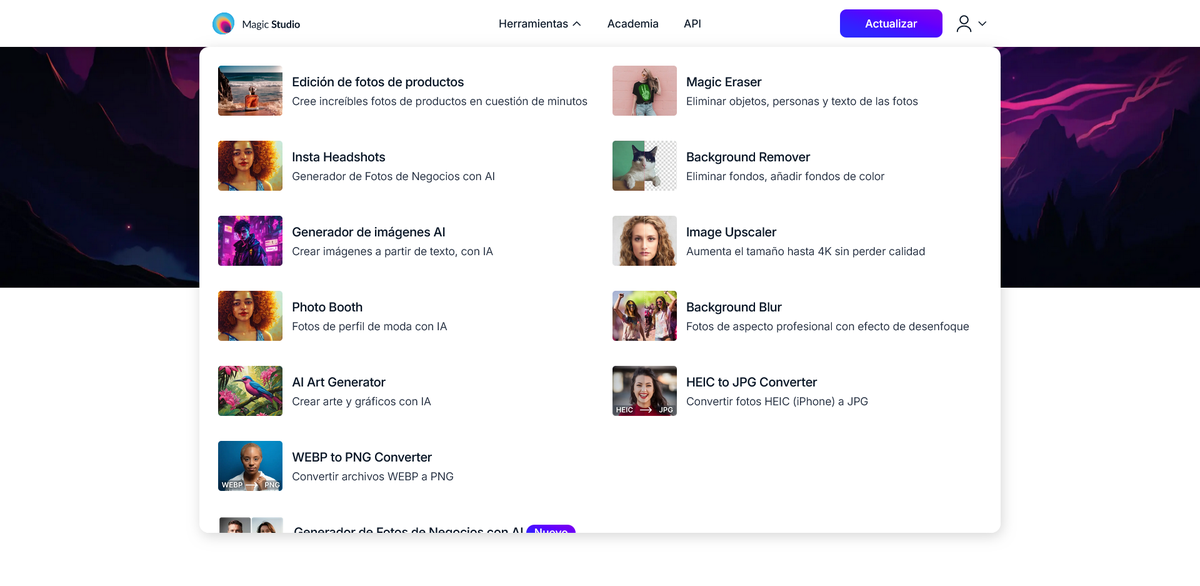Click the AI Art Generator bird thumbnail
This screenshot has width=1200, height=586.
pos(250,390)
